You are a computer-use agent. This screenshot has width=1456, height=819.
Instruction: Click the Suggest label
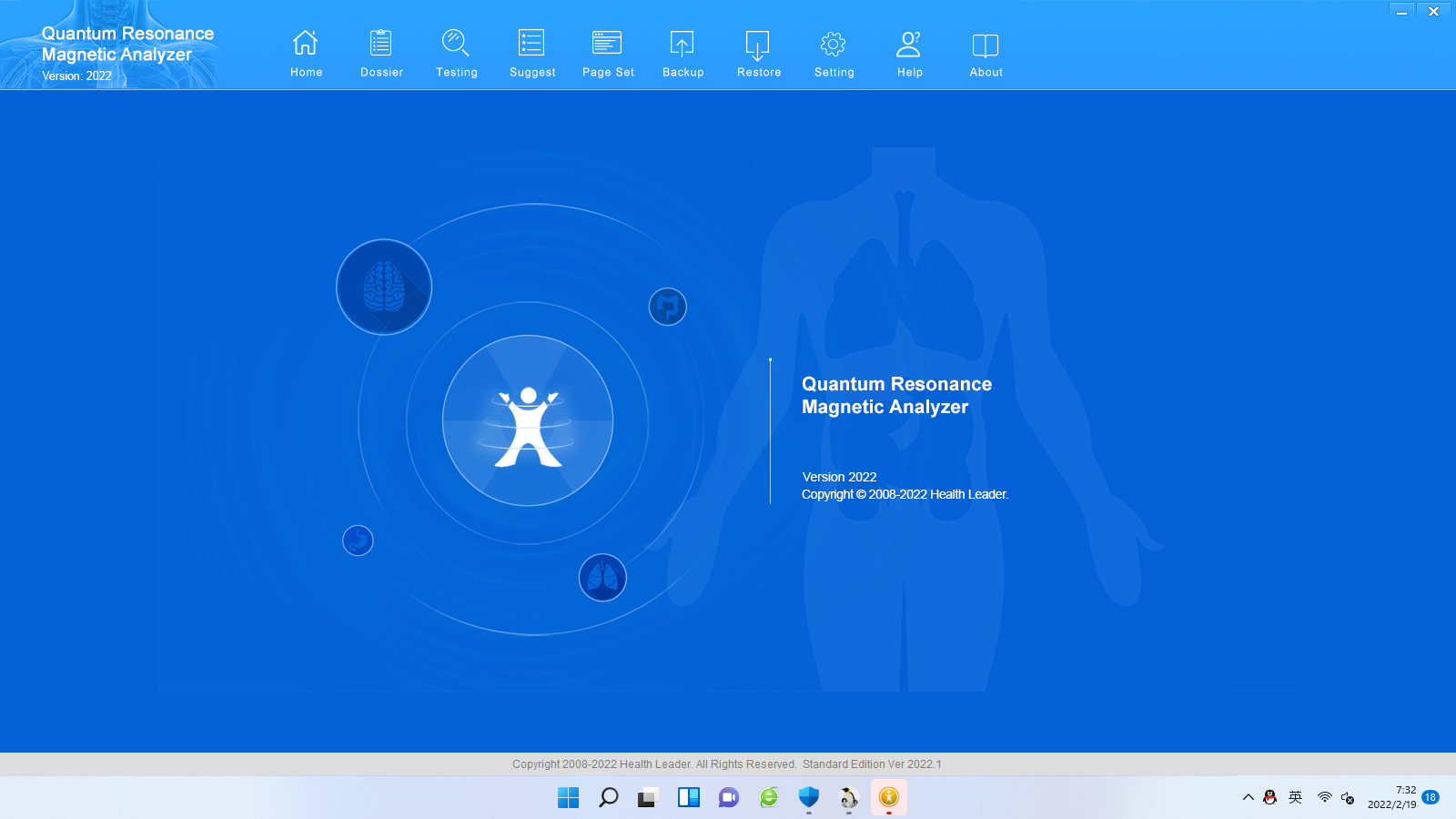(532, 73)
